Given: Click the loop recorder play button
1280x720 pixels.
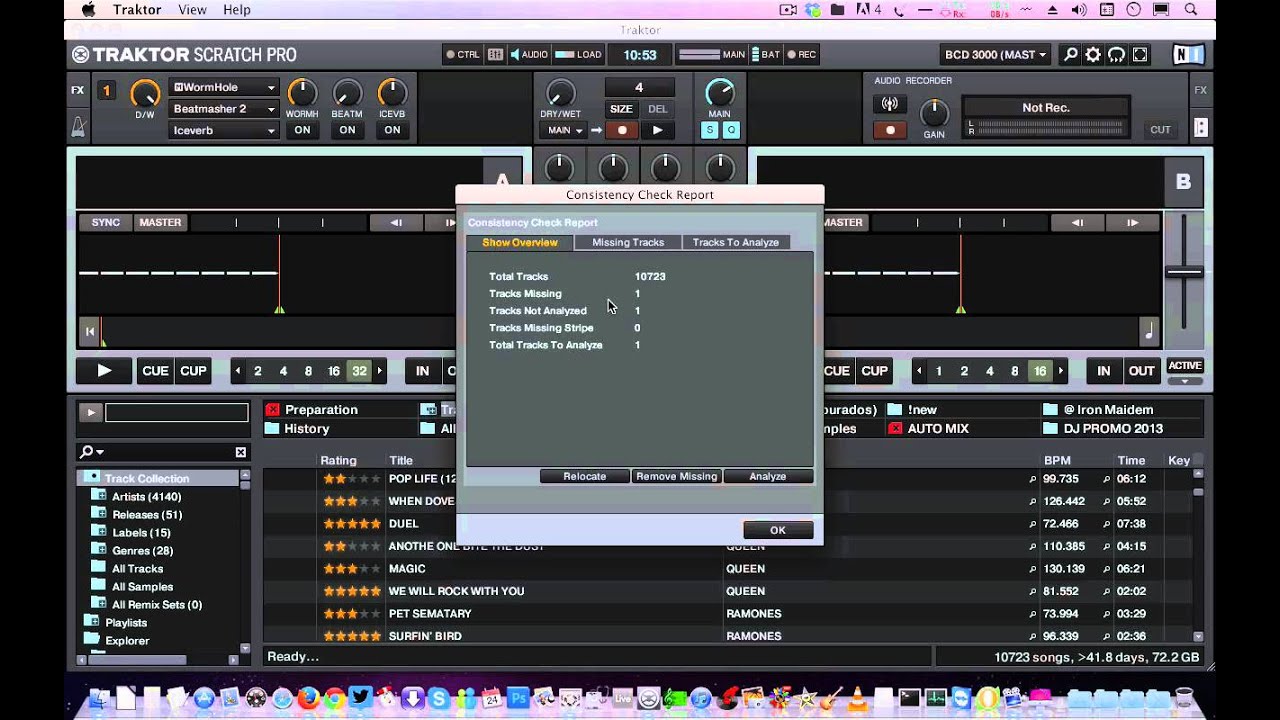Looking at the screenshot, I should pos(657,130).
